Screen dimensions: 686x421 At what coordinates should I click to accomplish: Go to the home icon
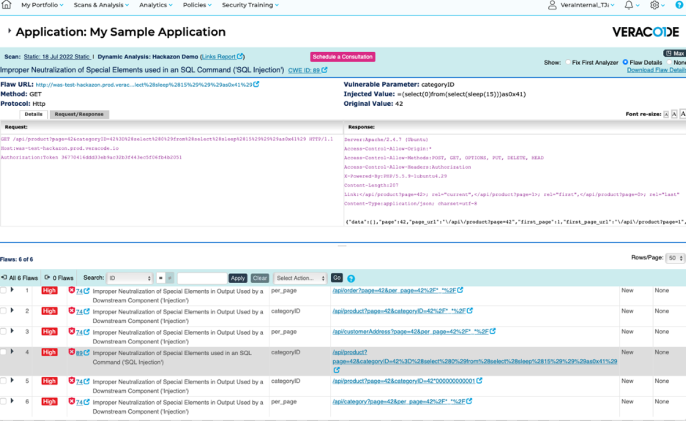pyautogui.click(x=6, y=5)
